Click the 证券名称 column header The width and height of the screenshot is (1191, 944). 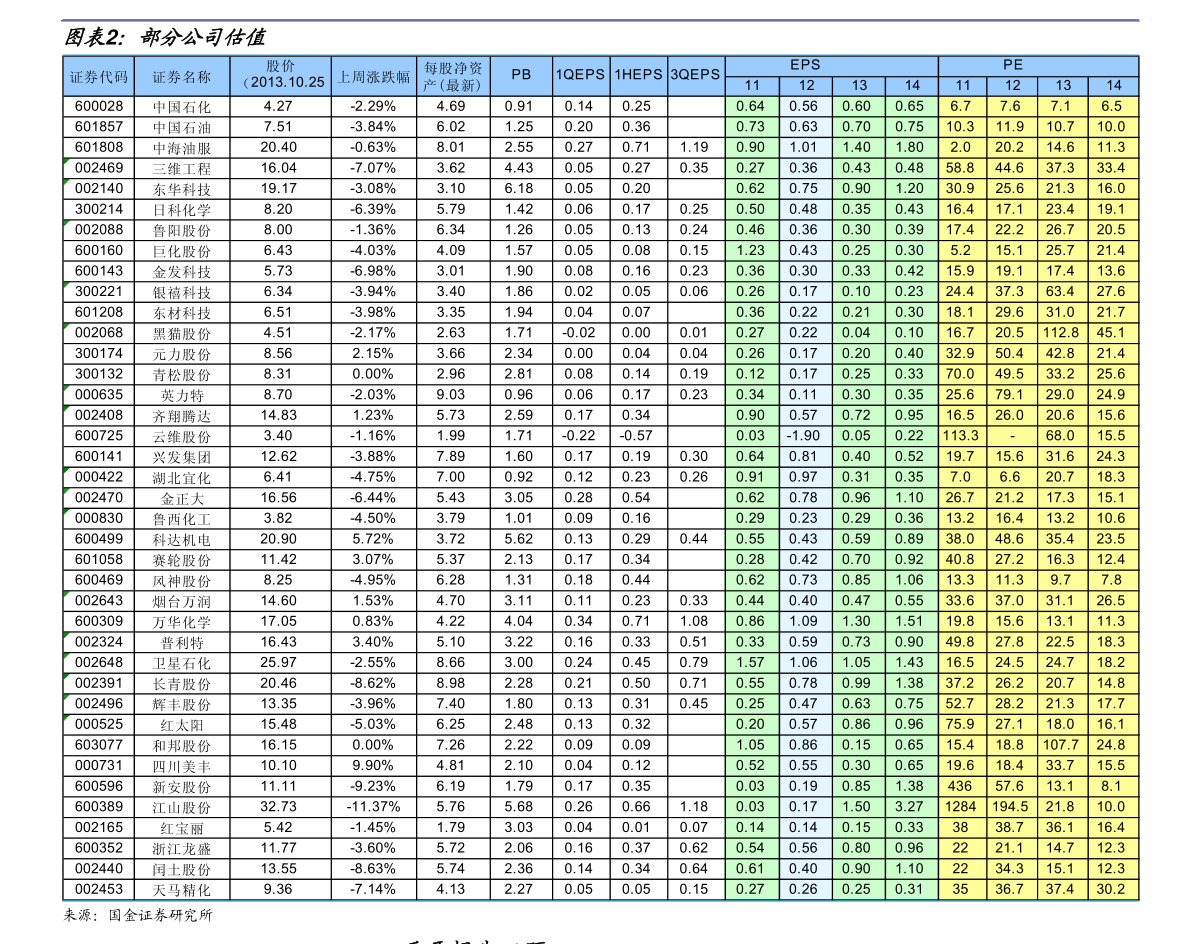(x=181, y=76)
